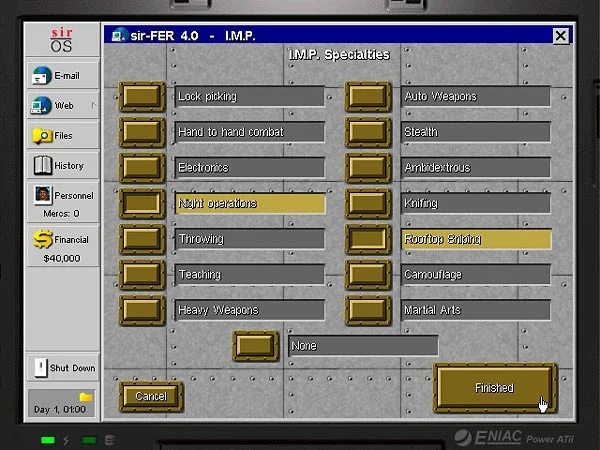The image size is (600, 450).
Task: Open the History book icon
Action: click(x=43, y=165)
